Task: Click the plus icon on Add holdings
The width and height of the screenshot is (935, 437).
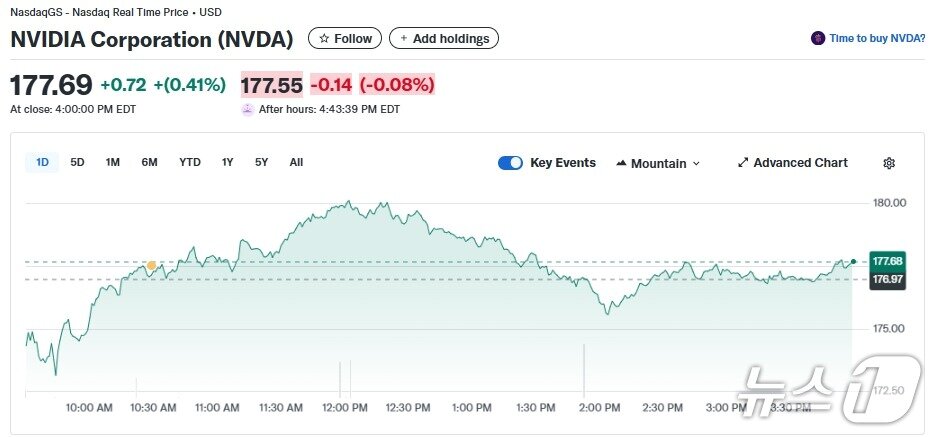Action: tap(404, 39)
